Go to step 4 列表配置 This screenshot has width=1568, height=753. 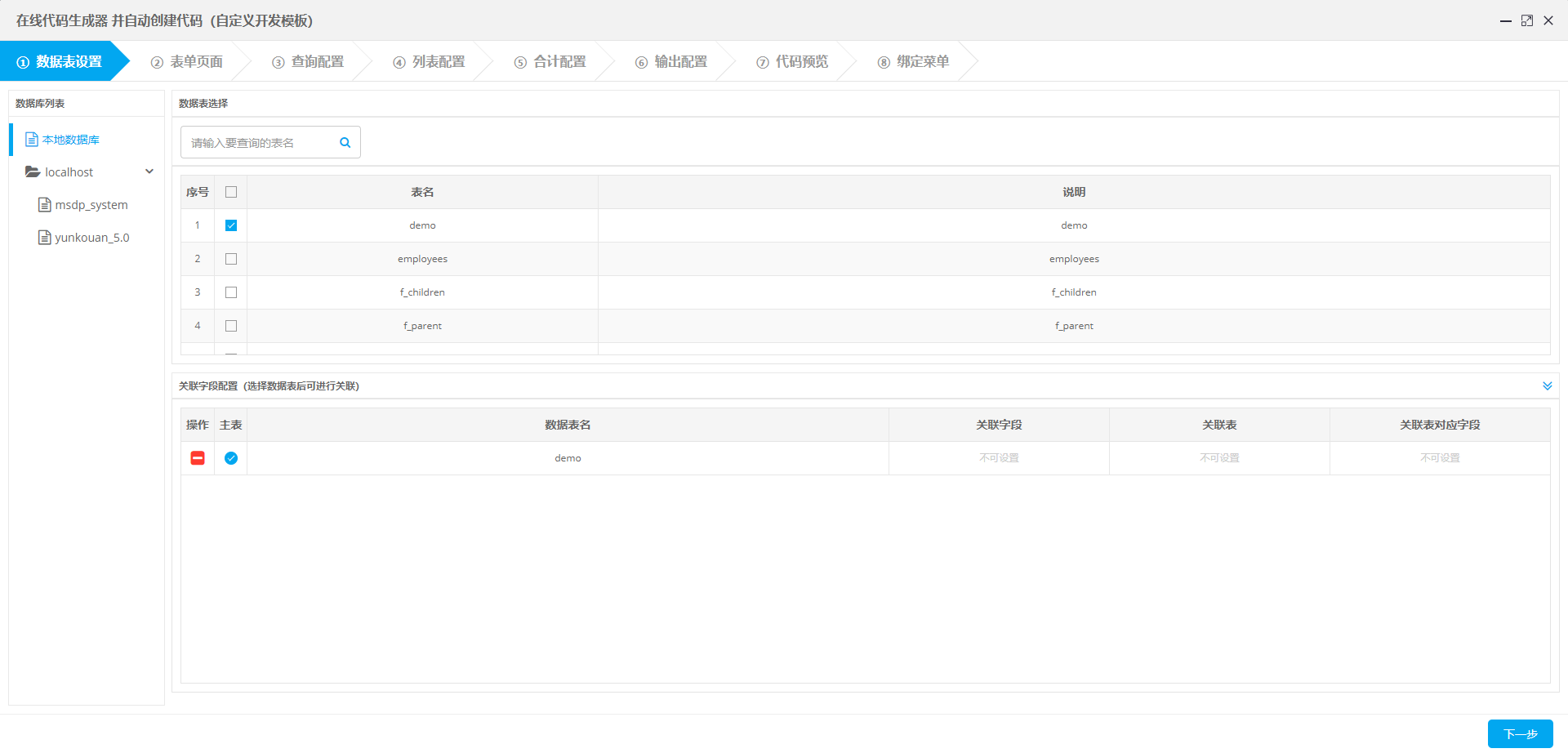(x=429, y=62)
